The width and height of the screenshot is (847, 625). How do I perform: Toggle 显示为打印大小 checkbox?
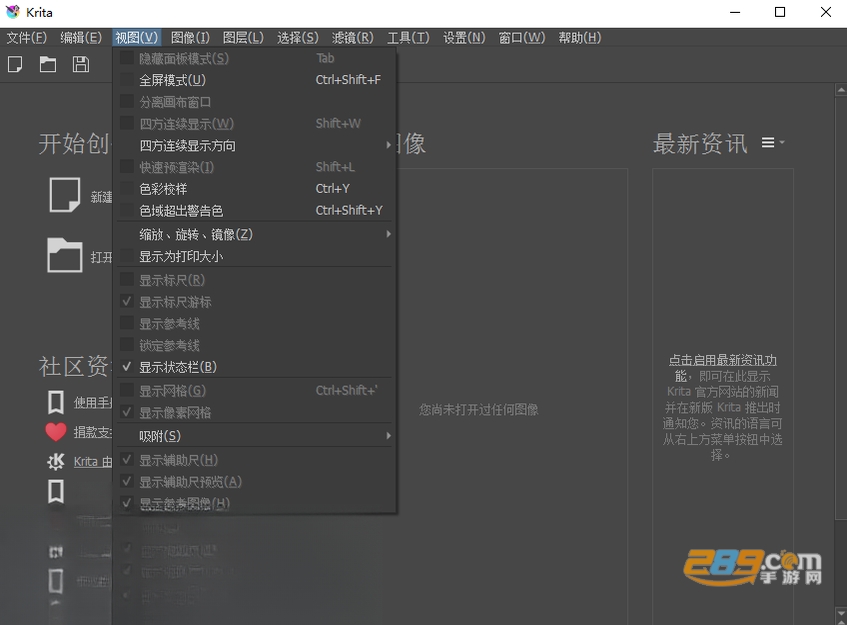(126, 256)
